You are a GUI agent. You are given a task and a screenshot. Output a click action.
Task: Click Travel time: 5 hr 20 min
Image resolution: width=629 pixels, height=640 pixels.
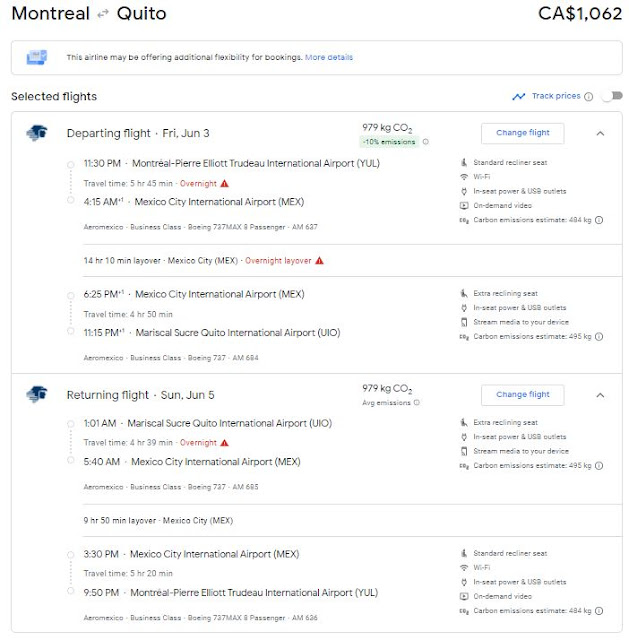(128, 573)
